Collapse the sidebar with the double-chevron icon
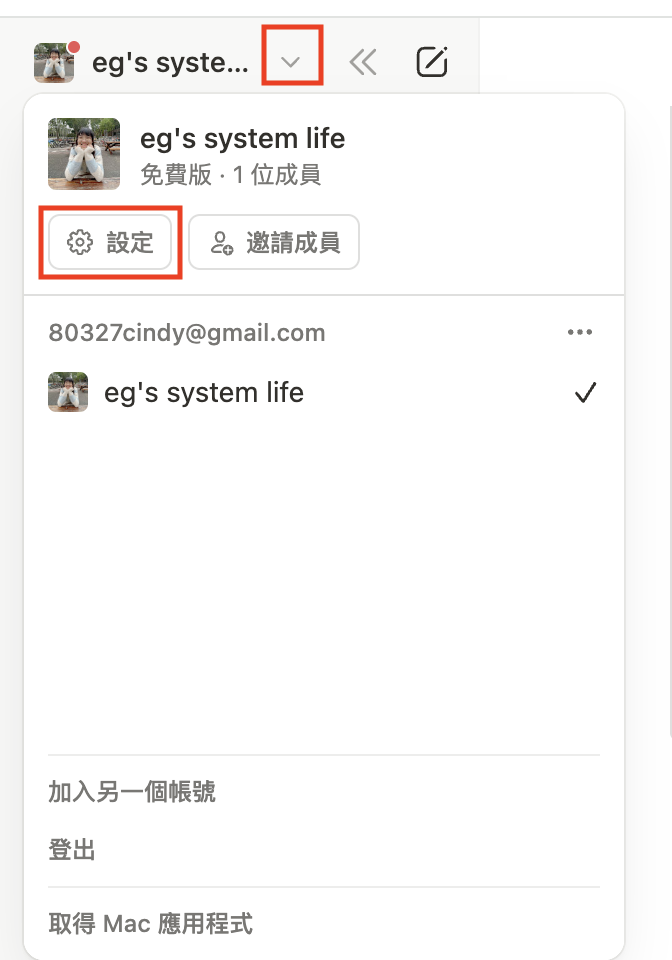Viewport: 672px width, 960px height. (x=362, y=63)
